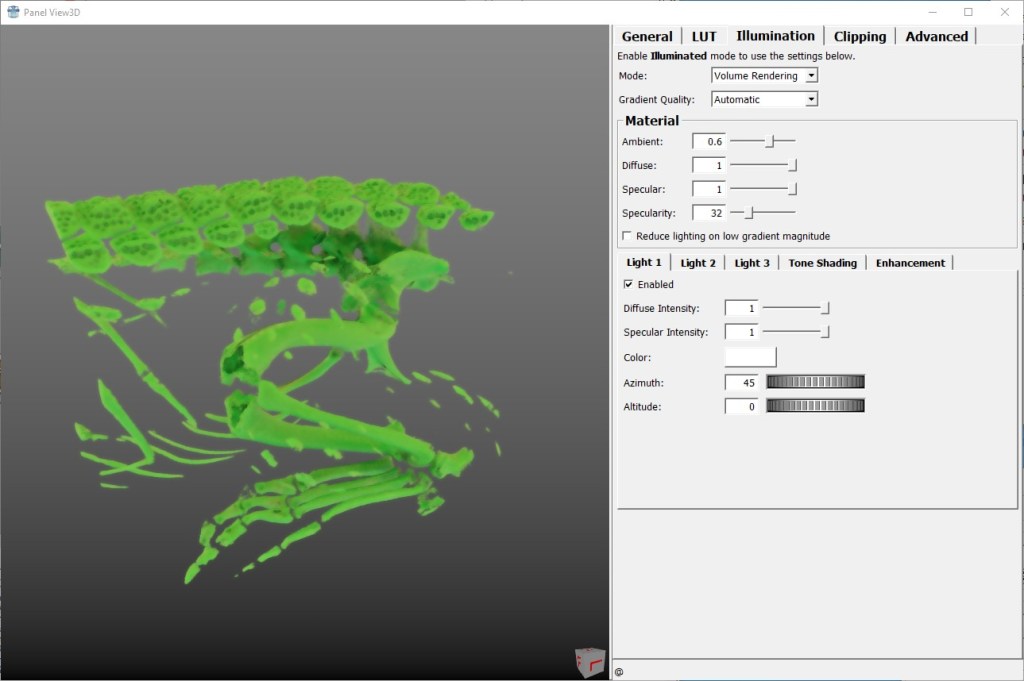Maximize the Panel View3D window
This screenshot has width=1024, height=681.
pos(968,12)
